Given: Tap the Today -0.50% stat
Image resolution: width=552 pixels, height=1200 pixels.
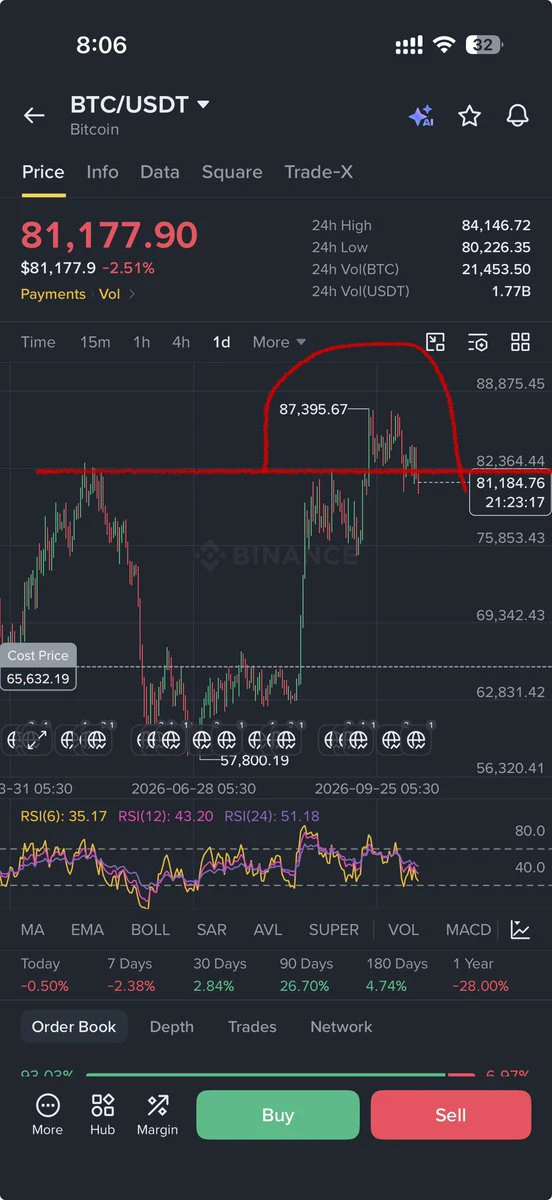Looking at the screenshot, I should pos(45,975).
